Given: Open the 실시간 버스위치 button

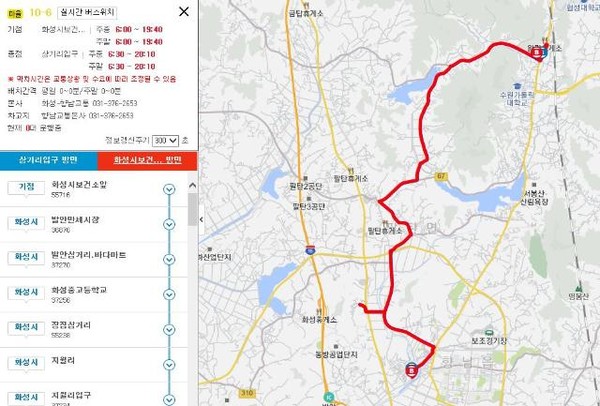Looking at the screenshot, I should coord(87,13).
